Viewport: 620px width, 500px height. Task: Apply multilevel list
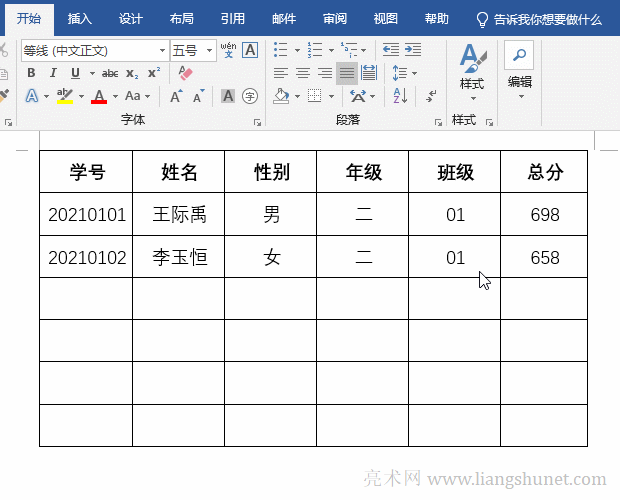(x=349, y=50)
